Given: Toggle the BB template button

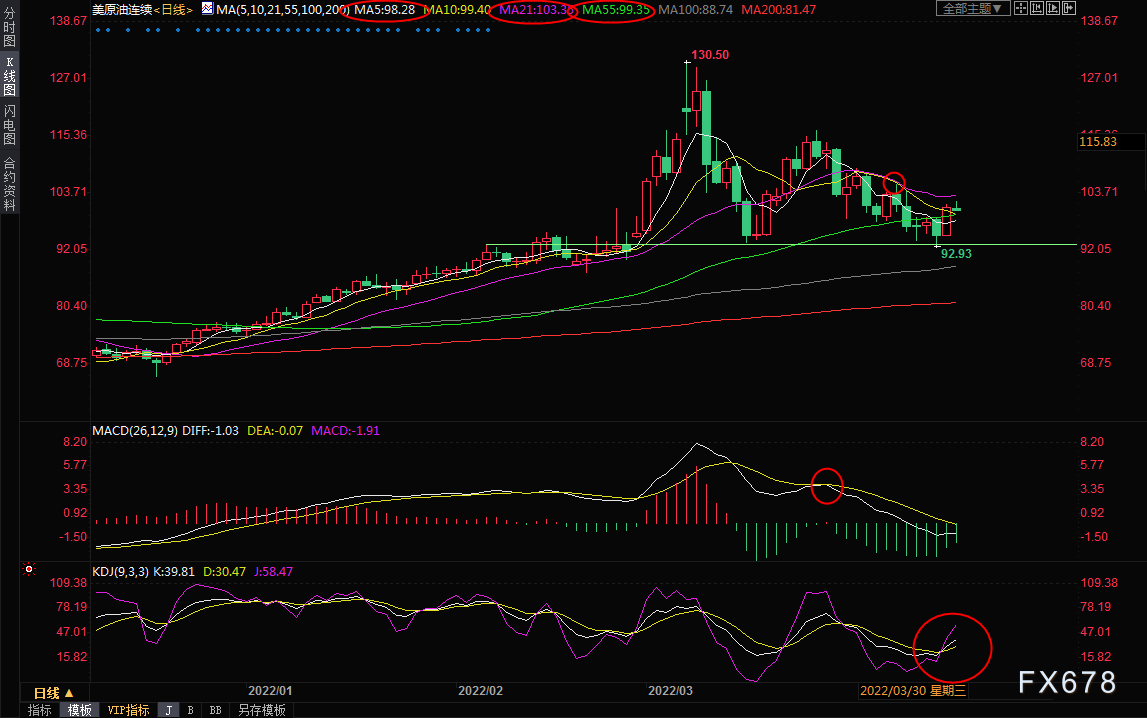Looking at the screenshot, I should (216, 710).
